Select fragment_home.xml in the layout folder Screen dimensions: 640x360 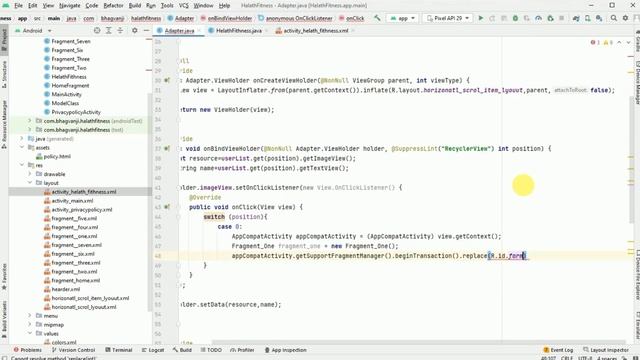(76, 280)
